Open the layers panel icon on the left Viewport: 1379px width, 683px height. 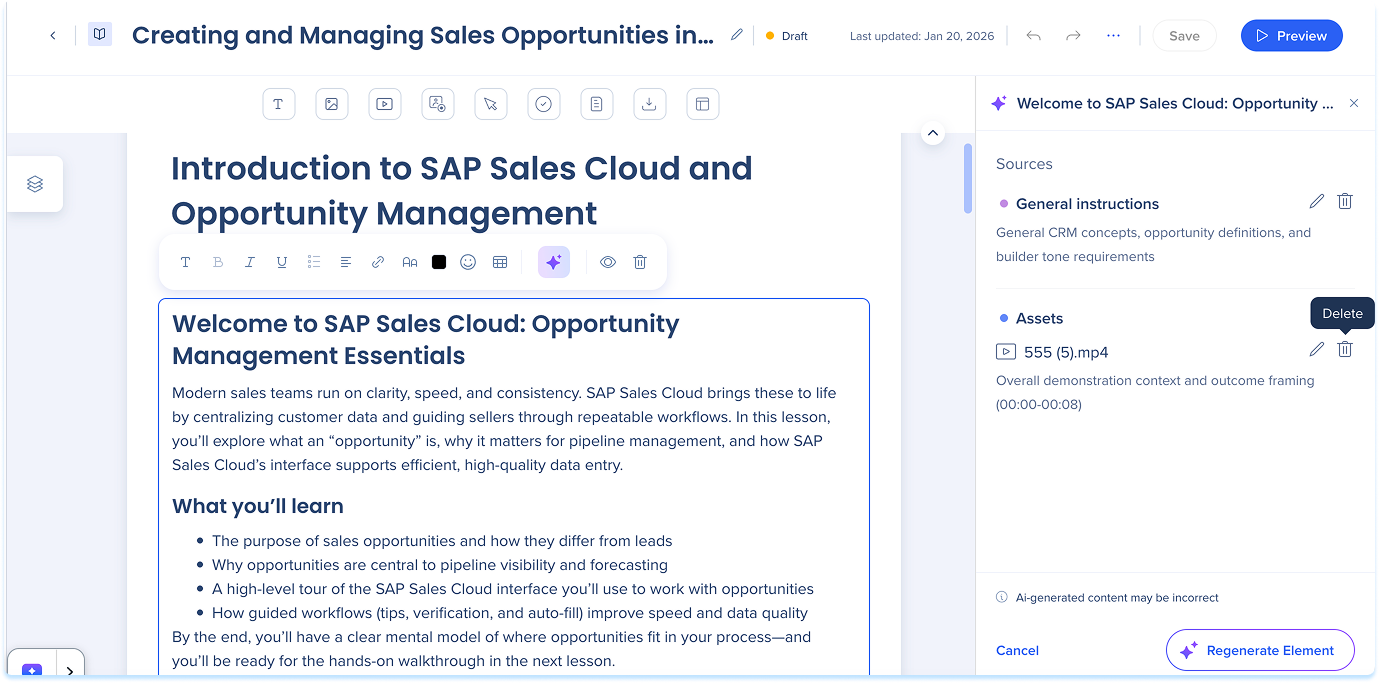pos(35,184)
